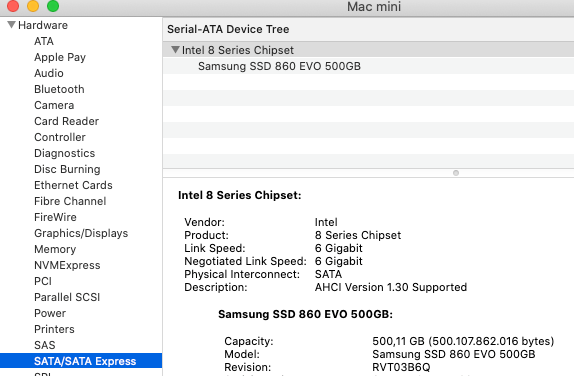
Task: Click the Product value 8 Series Chipset
Action: tap(358, 235)
